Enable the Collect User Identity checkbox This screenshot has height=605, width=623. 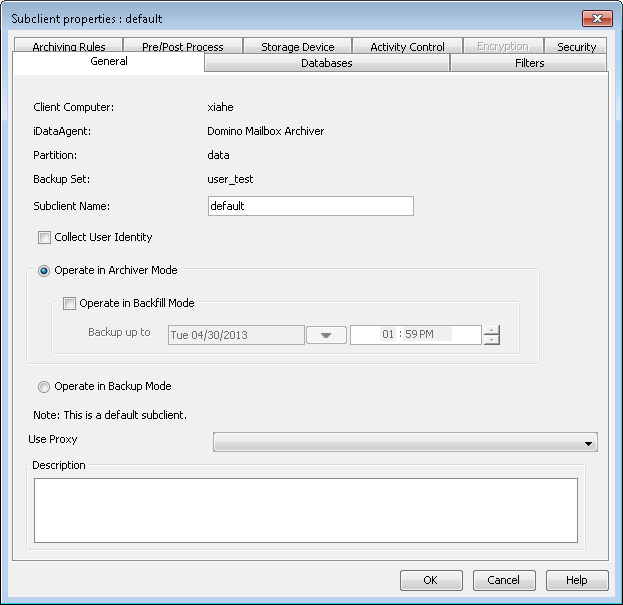click(44, 238)
